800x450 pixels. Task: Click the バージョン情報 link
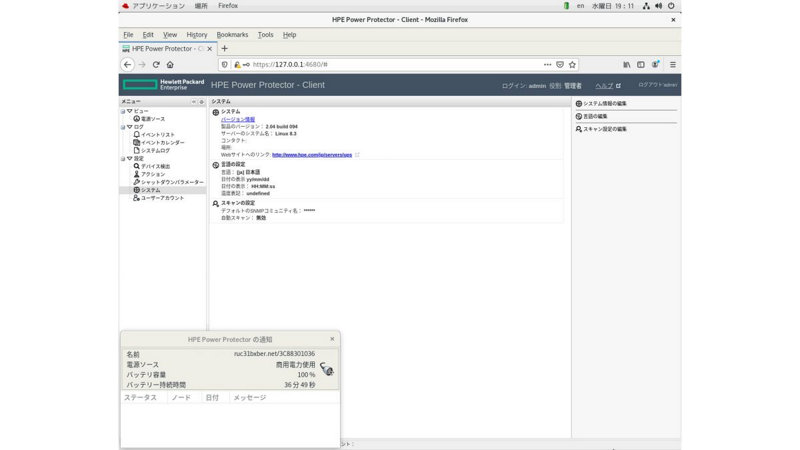click(237, 119)
